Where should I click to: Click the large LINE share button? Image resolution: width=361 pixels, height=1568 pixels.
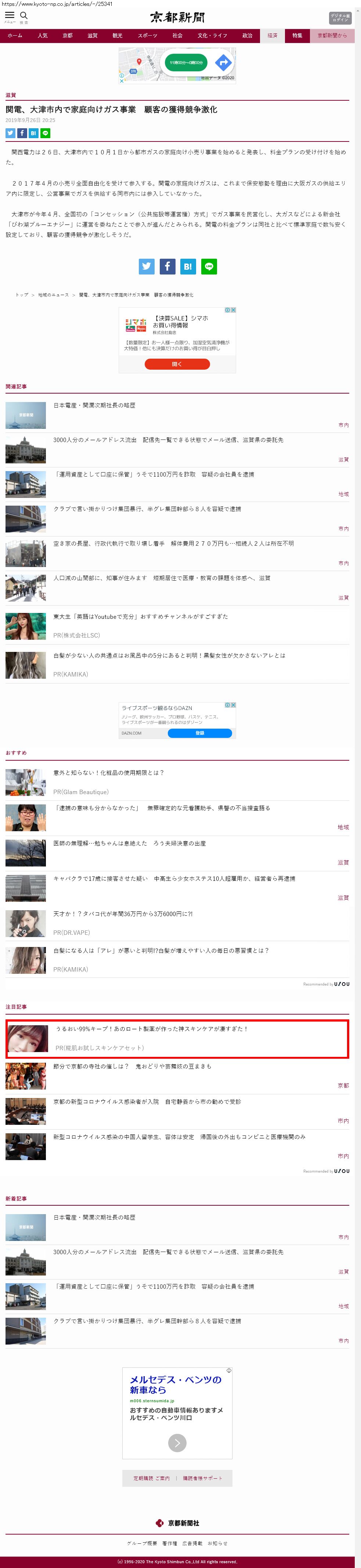[209, 267]
